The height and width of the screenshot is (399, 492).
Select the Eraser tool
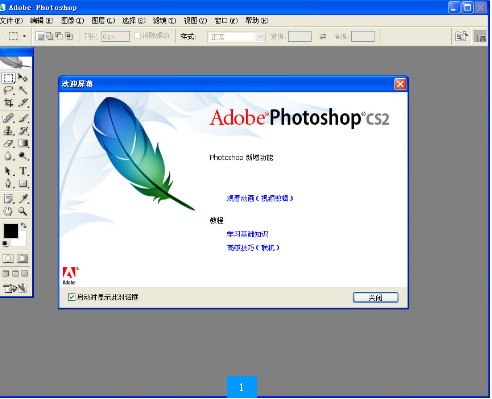pyautogui.click(x=8, y=143)
